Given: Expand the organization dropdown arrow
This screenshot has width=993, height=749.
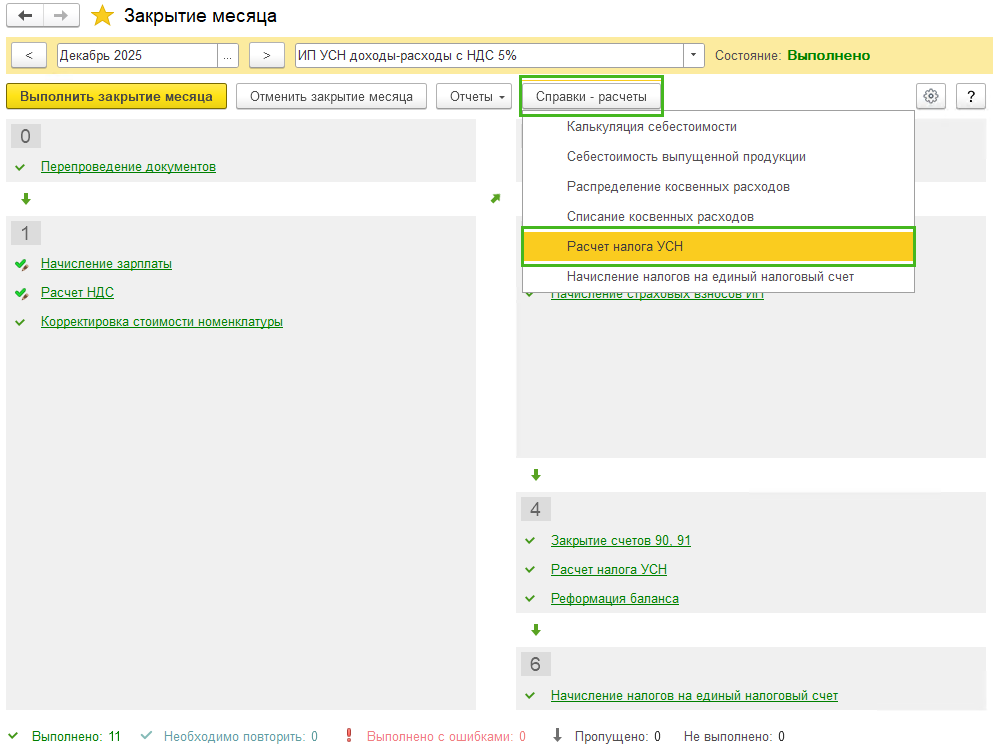Looking at the screenshot, I should coord(693,56).
